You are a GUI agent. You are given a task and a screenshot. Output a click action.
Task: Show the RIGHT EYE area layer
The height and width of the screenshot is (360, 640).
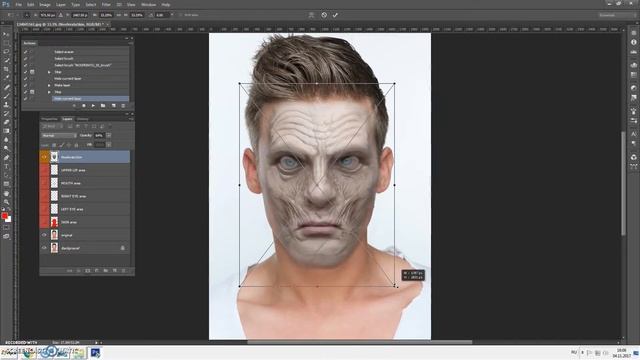click(x=44, y=196)
